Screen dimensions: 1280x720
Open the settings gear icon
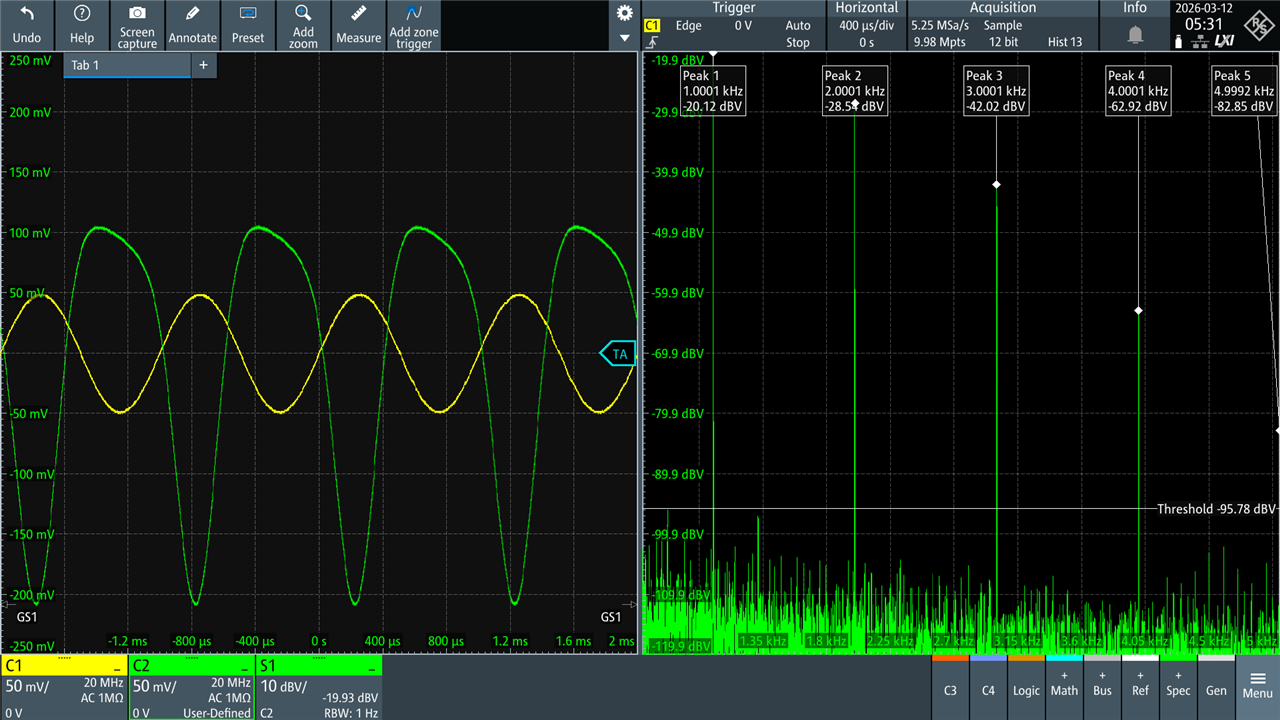tap(625, 13)
